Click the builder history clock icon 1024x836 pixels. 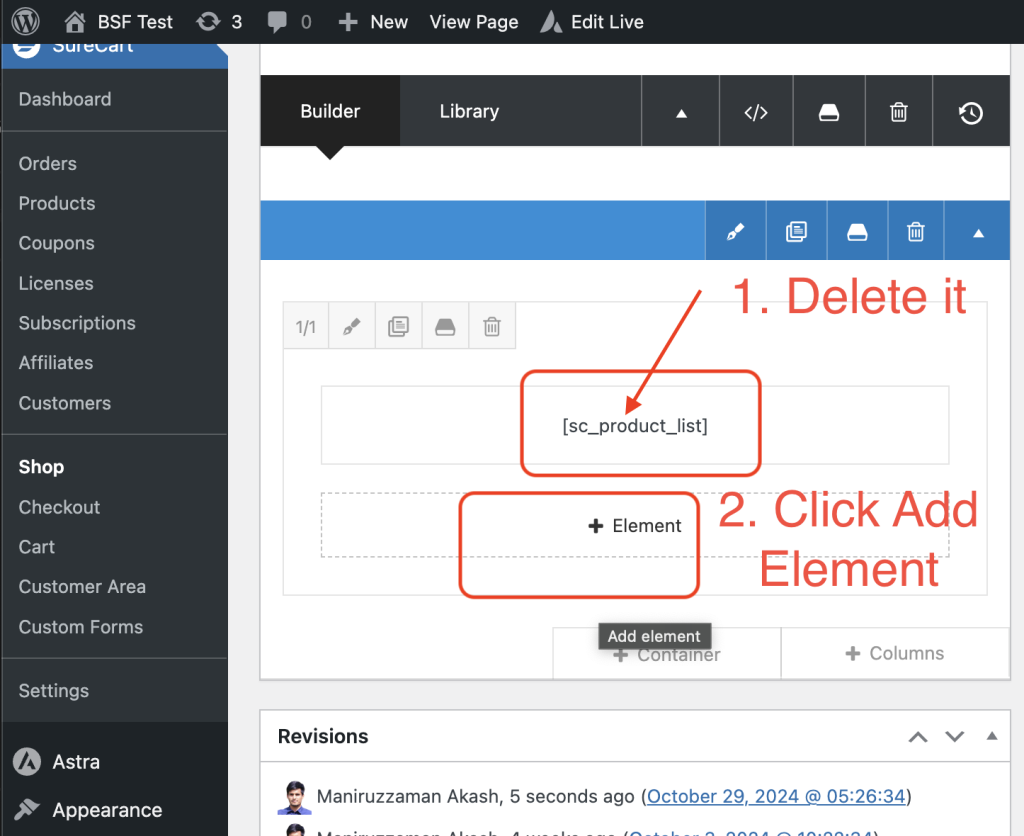pyautogui.click(x=970, y=113)
